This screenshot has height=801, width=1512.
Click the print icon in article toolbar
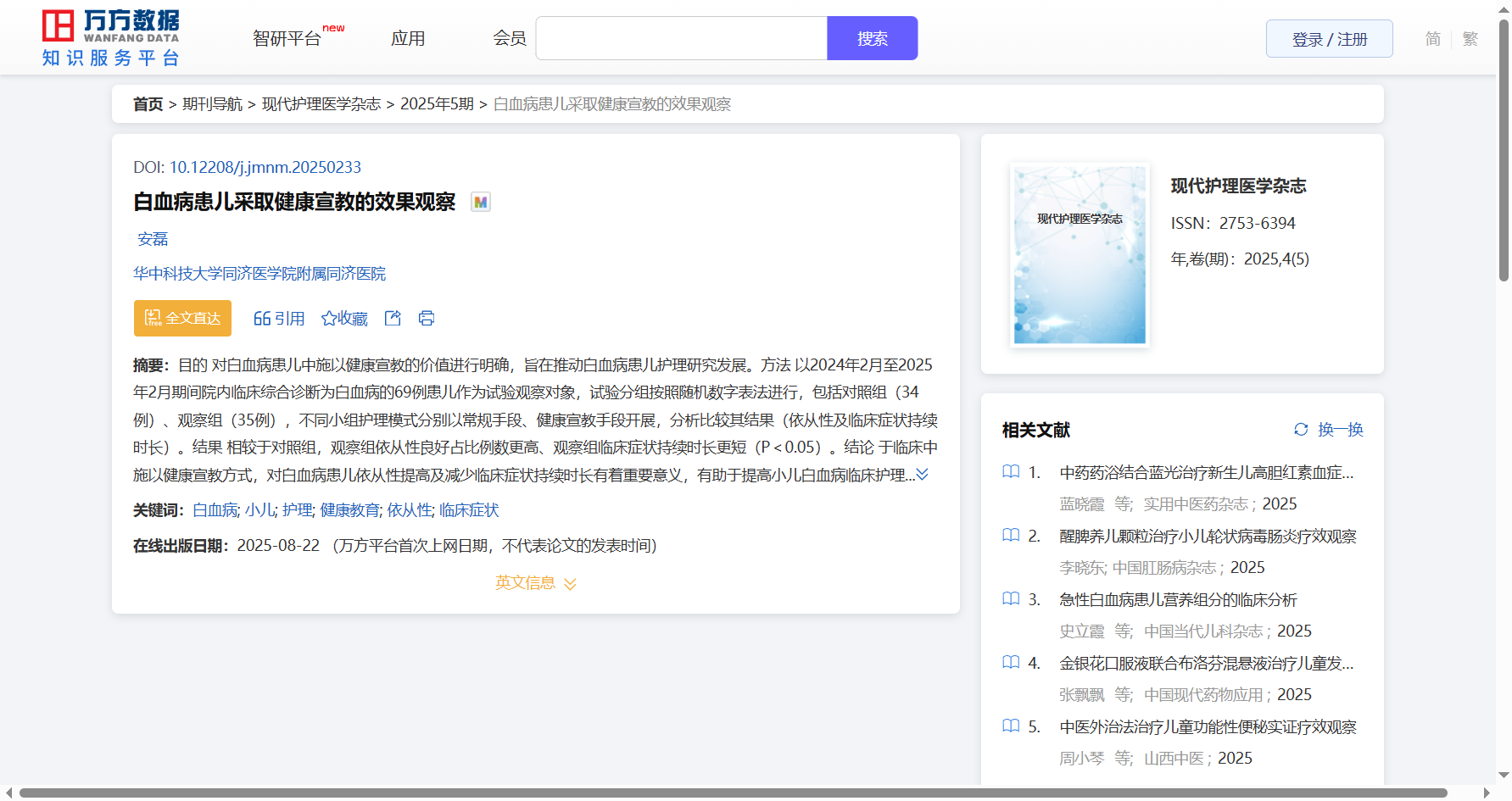click(427, 318)
